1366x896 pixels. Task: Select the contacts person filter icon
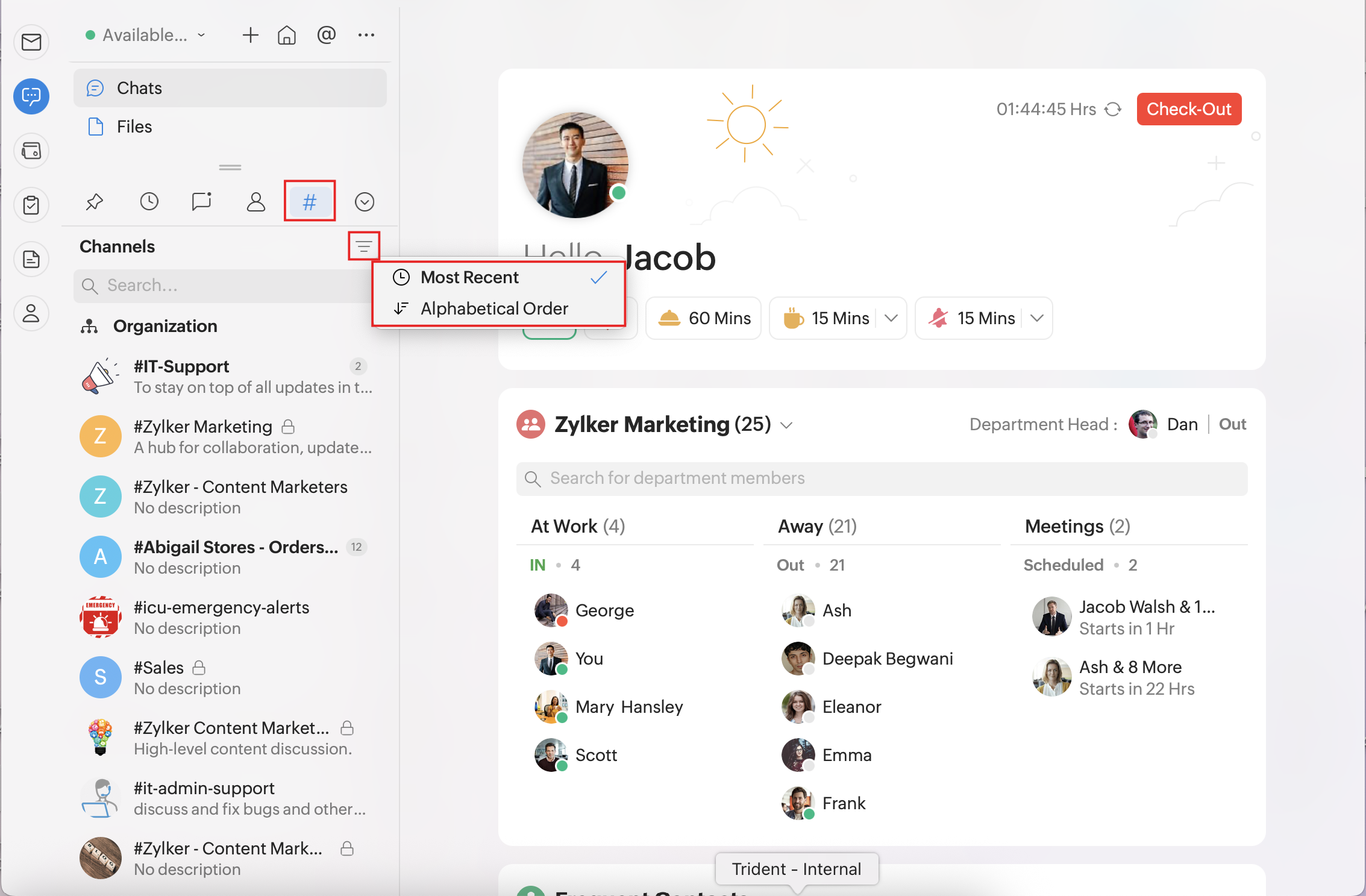255,202
